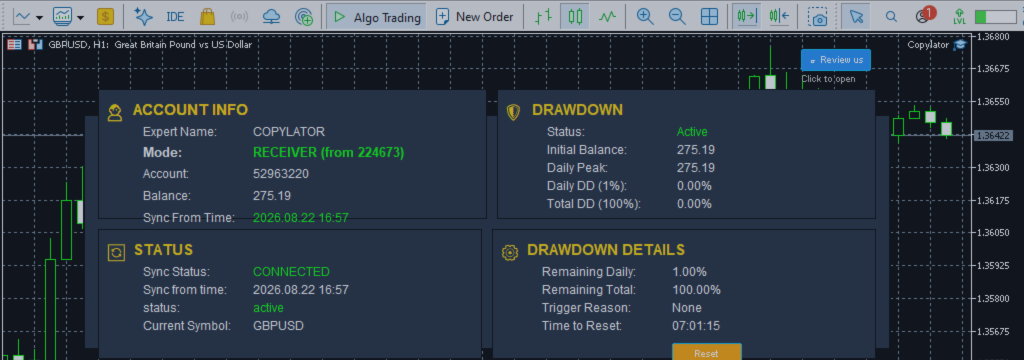Click the Drawdown Details gear icon
This screenshot has height=360, width=1024.
pos(510,252)
